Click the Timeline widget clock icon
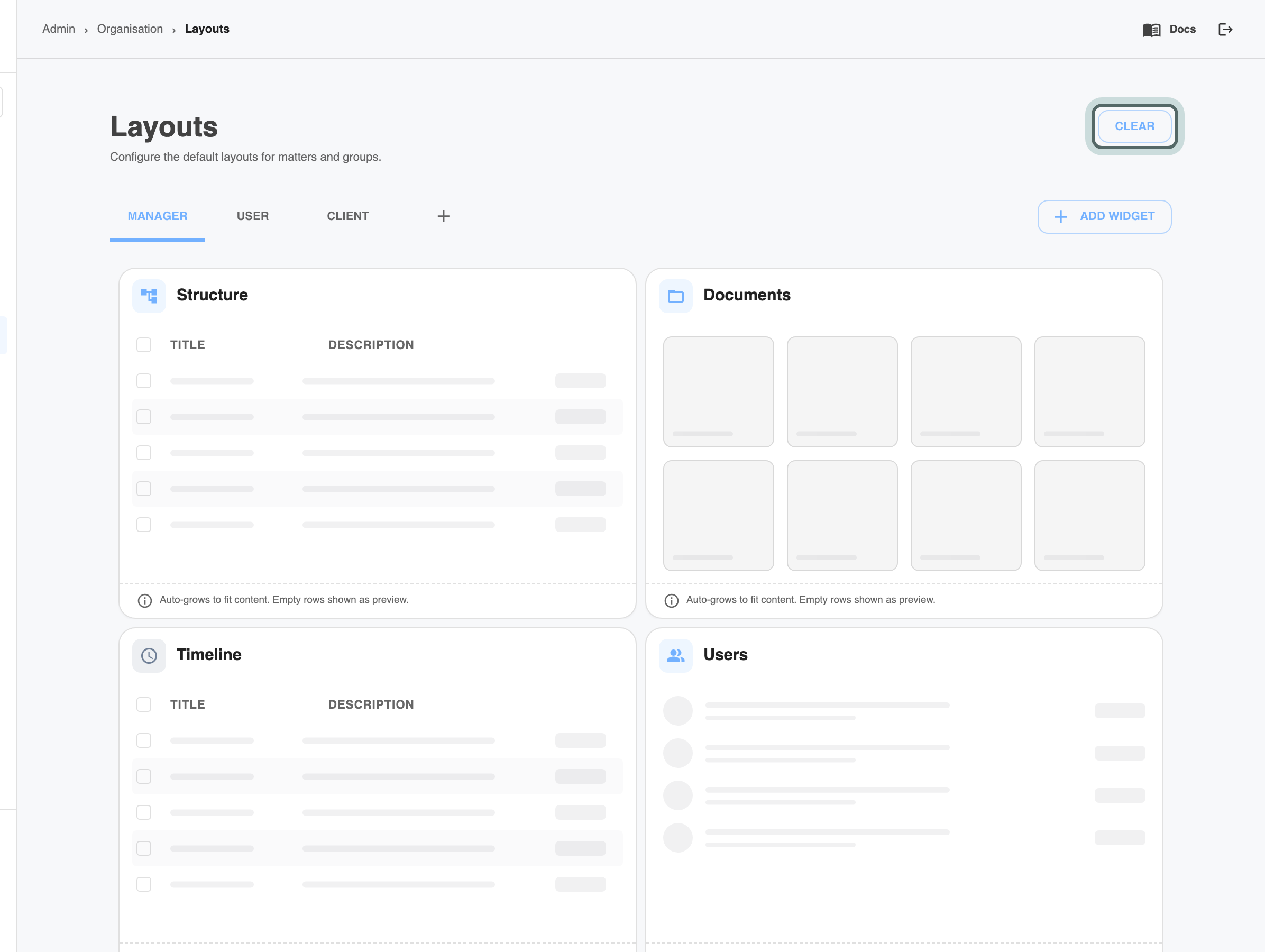The width and height of the screenshot is (1265, 952). [149, 656]
